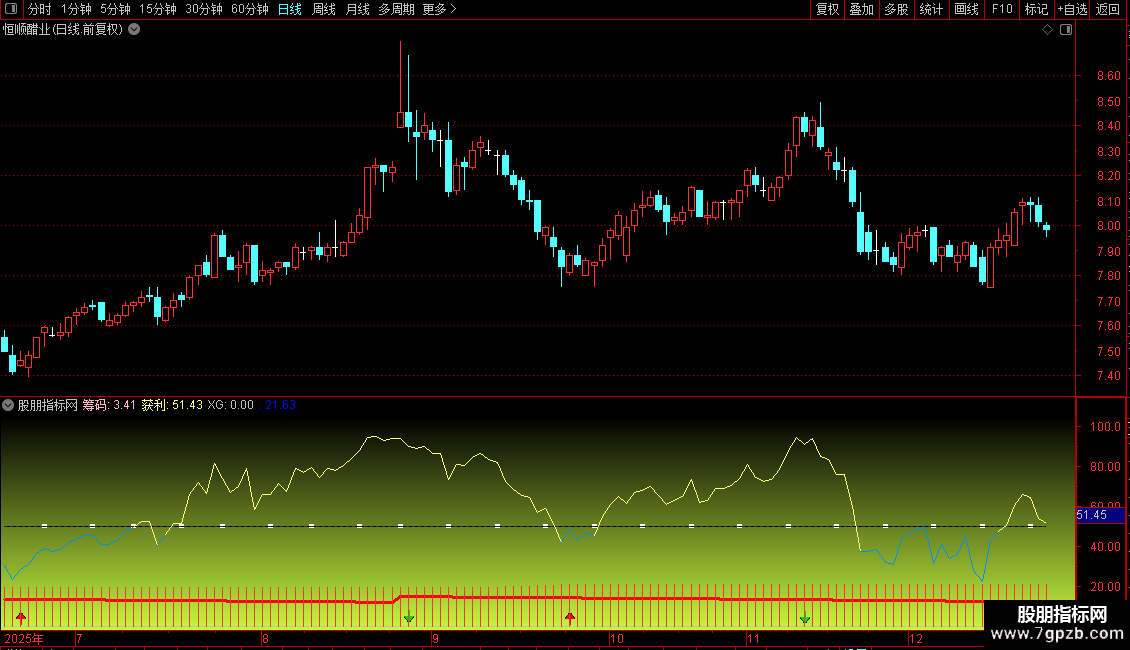Open the 画线 drawing tools
Image resolution: width=1130 pixels, height=650 pixels.
966,9
